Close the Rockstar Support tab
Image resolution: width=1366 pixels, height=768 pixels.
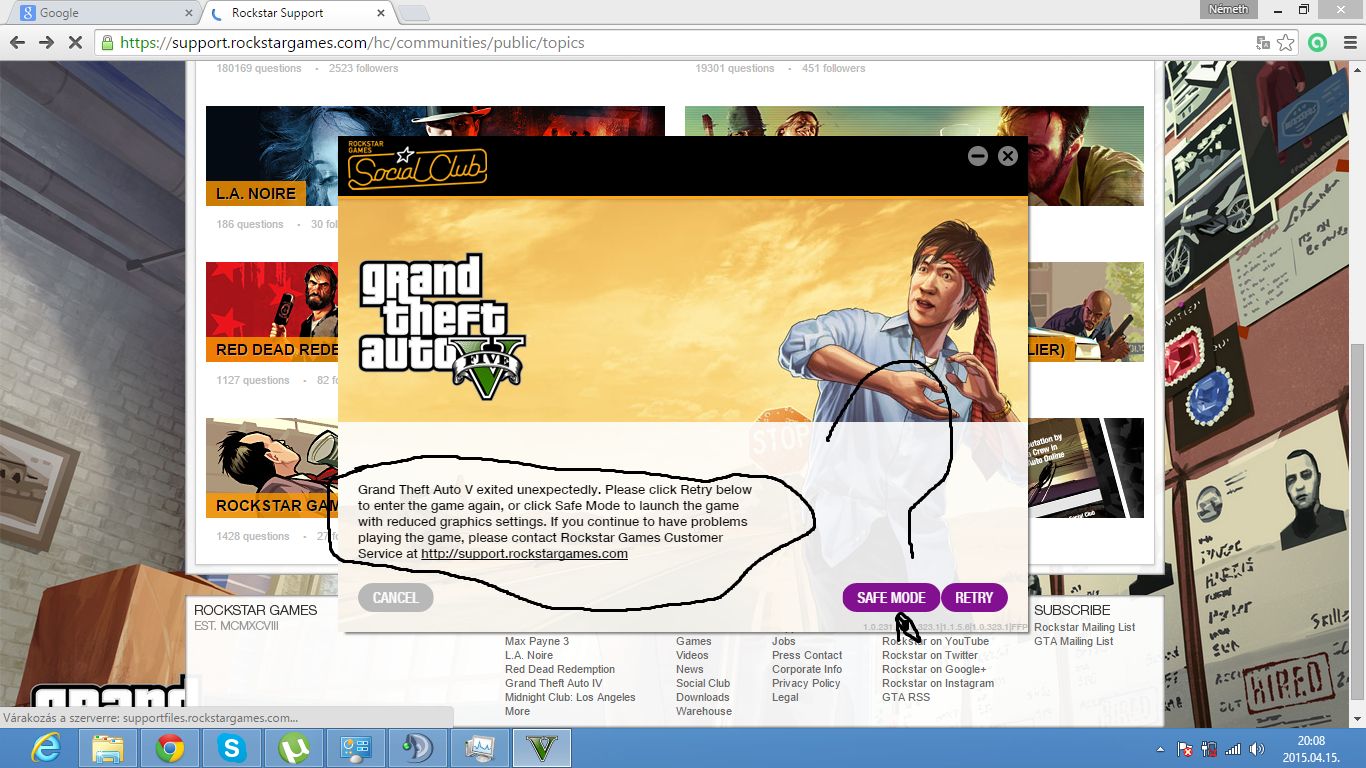379,13
